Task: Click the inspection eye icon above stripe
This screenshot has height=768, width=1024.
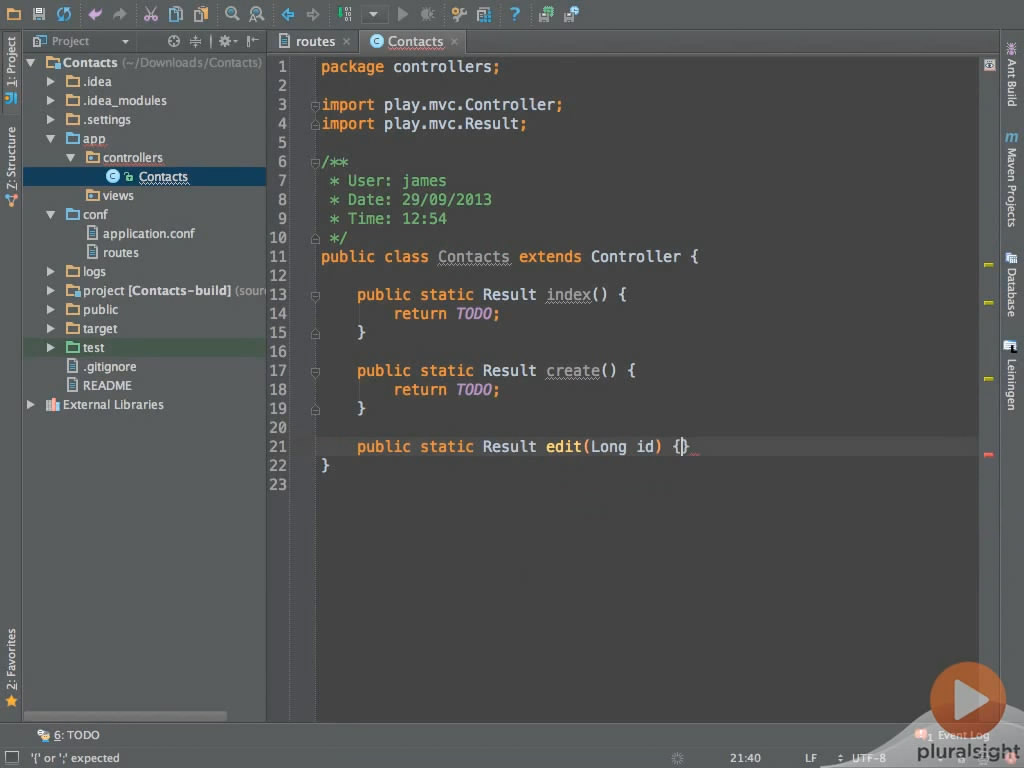Action: (989, 65)
